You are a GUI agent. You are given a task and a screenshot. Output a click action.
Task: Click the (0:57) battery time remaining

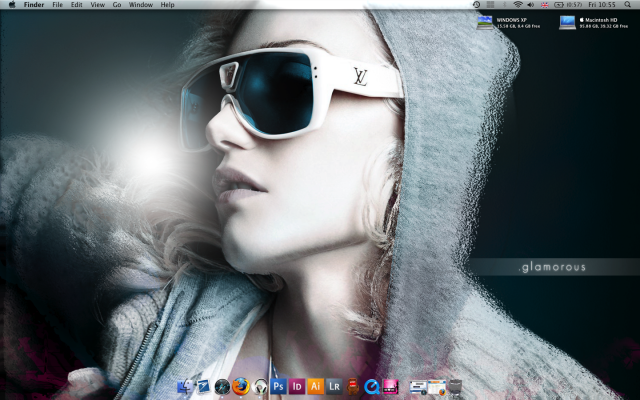(574, 4)
